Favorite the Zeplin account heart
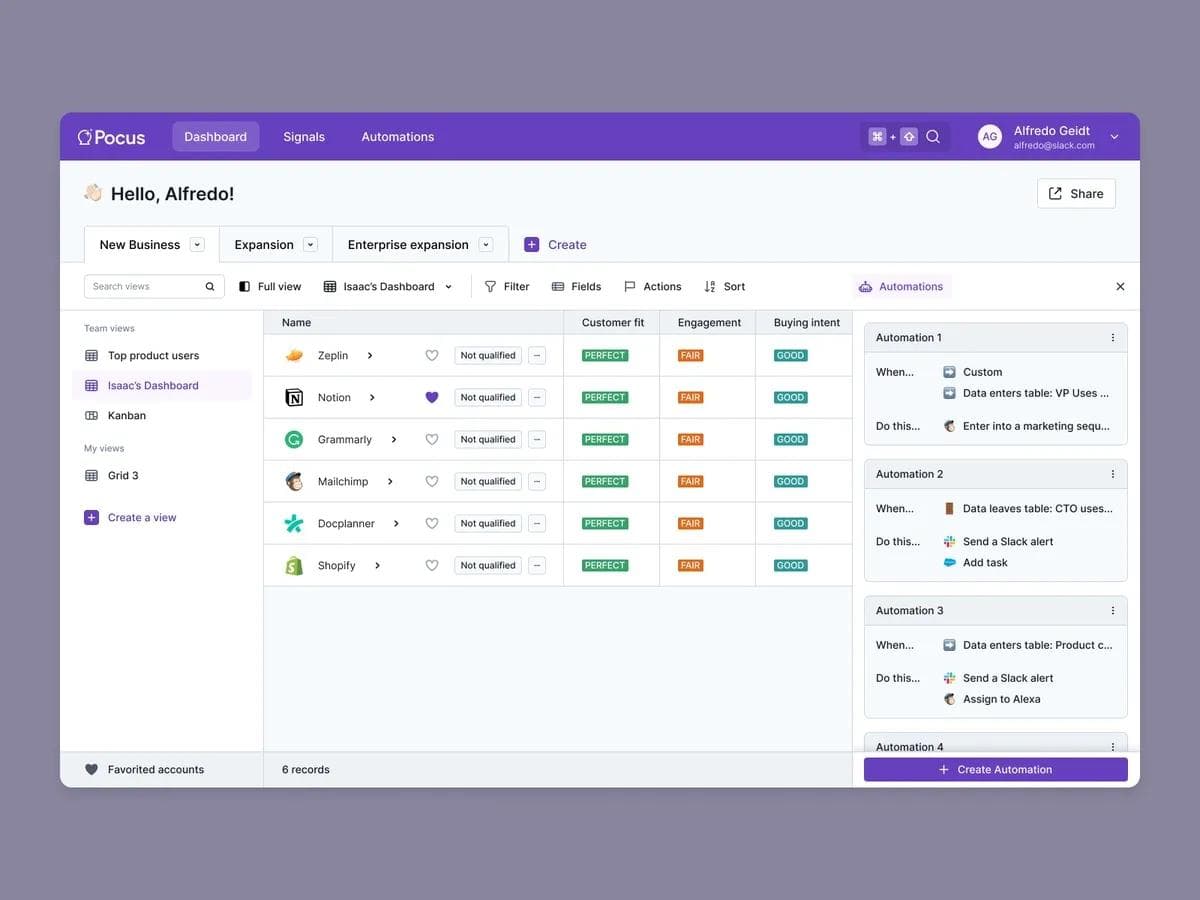 [x=432, y=356]
